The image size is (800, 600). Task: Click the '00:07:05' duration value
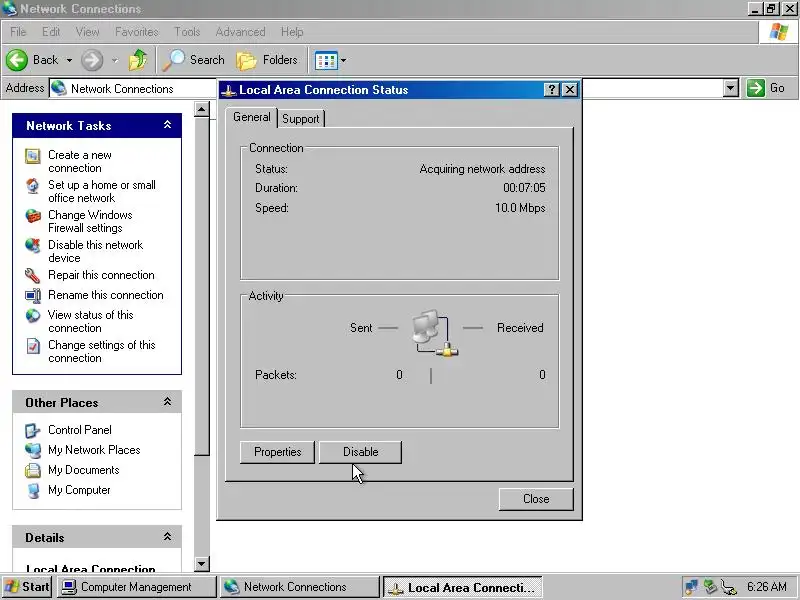pyautogui.click(x=524, y=188)
